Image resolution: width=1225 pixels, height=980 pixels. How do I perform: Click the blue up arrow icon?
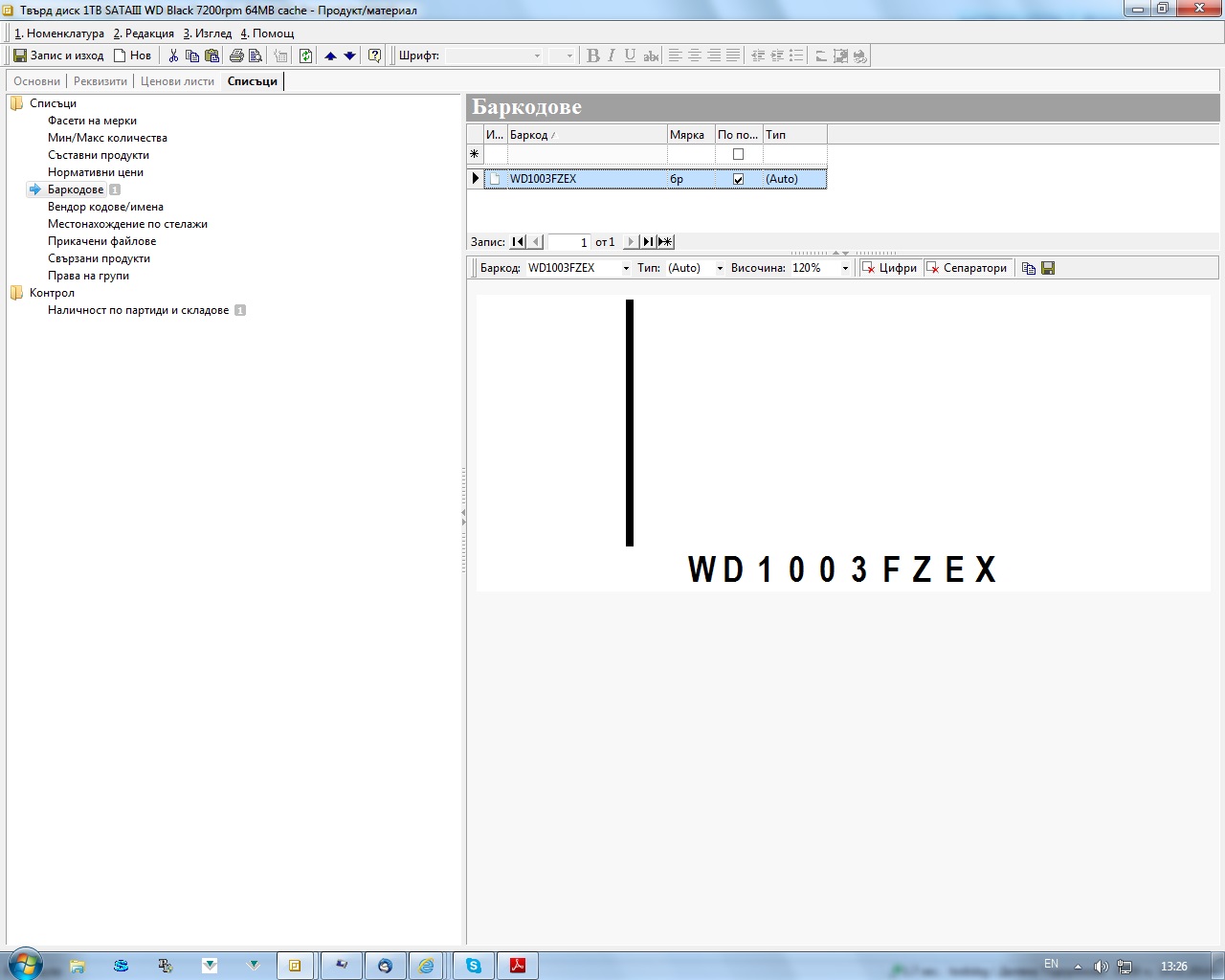tap(330, 56)
